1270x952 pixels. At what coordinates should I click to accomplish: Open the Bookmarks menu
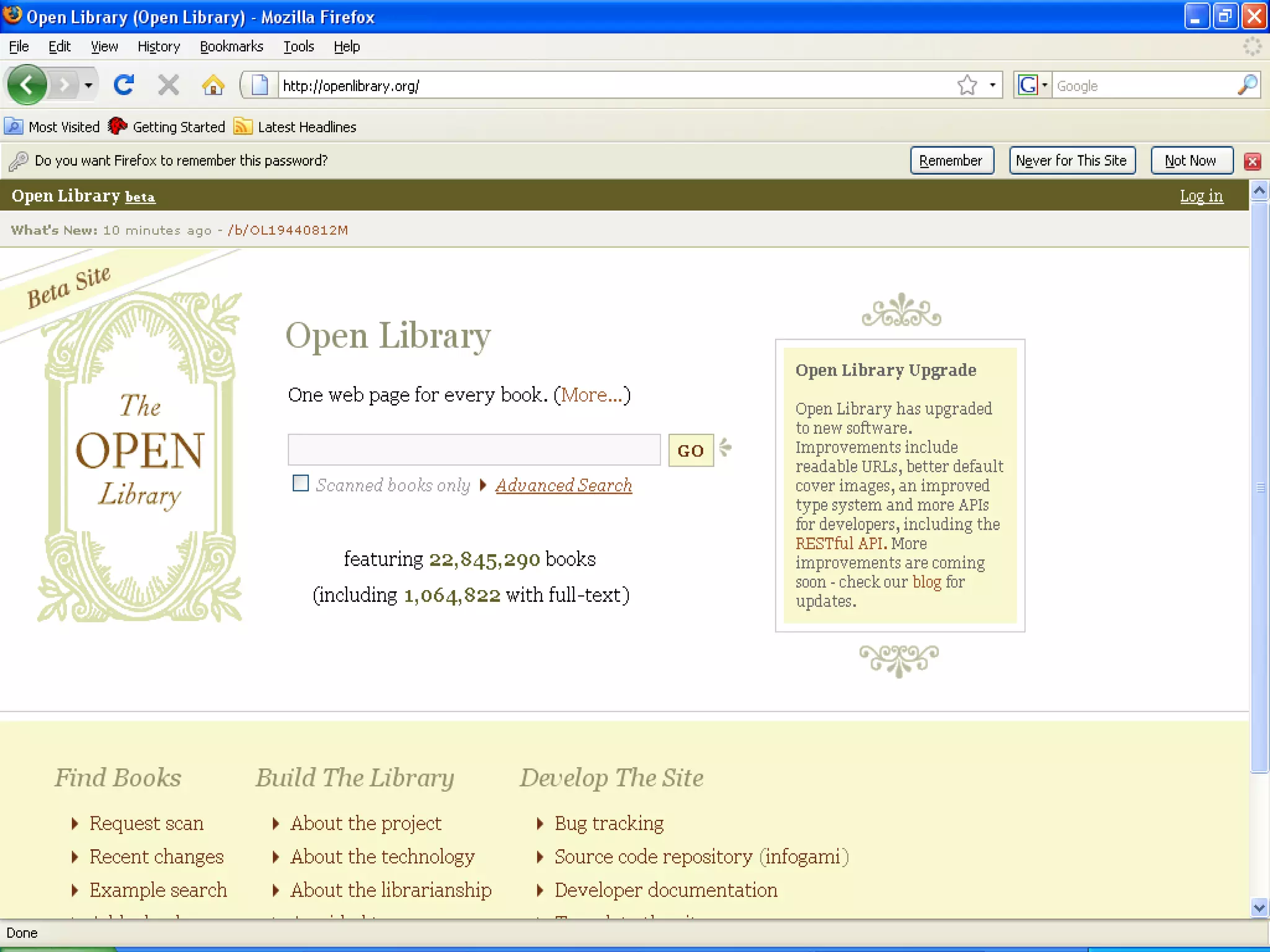(x=231, y=46)
